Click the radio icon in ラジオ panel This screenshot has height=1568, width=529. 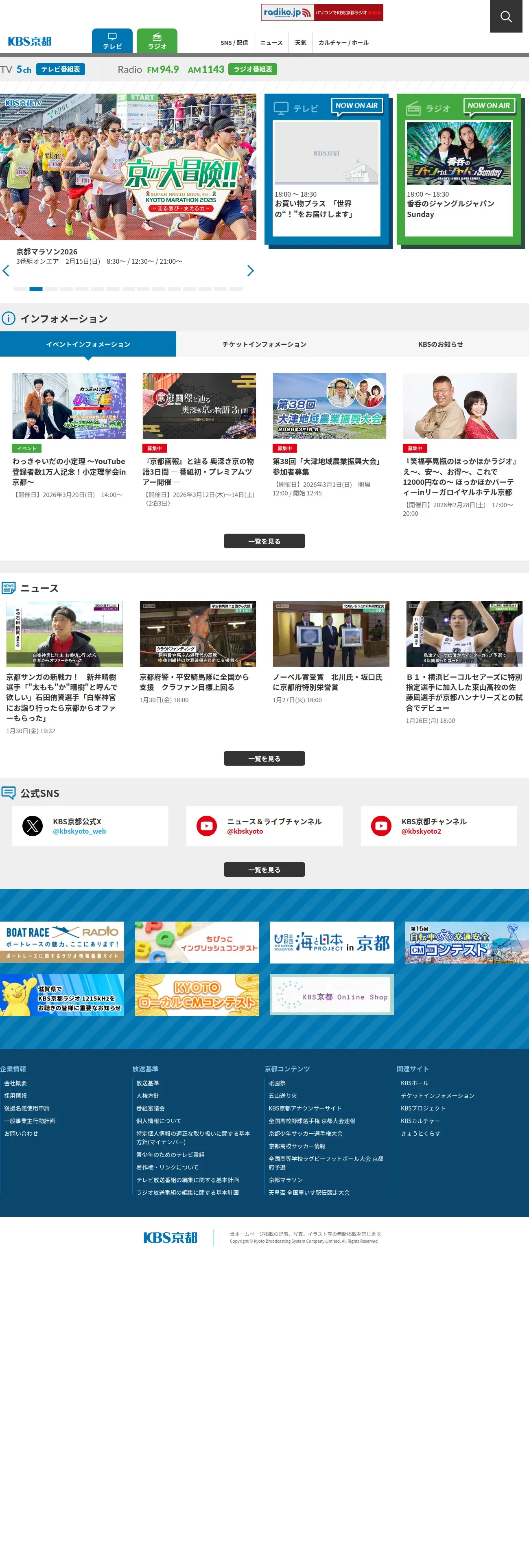(x=413, y=108)
